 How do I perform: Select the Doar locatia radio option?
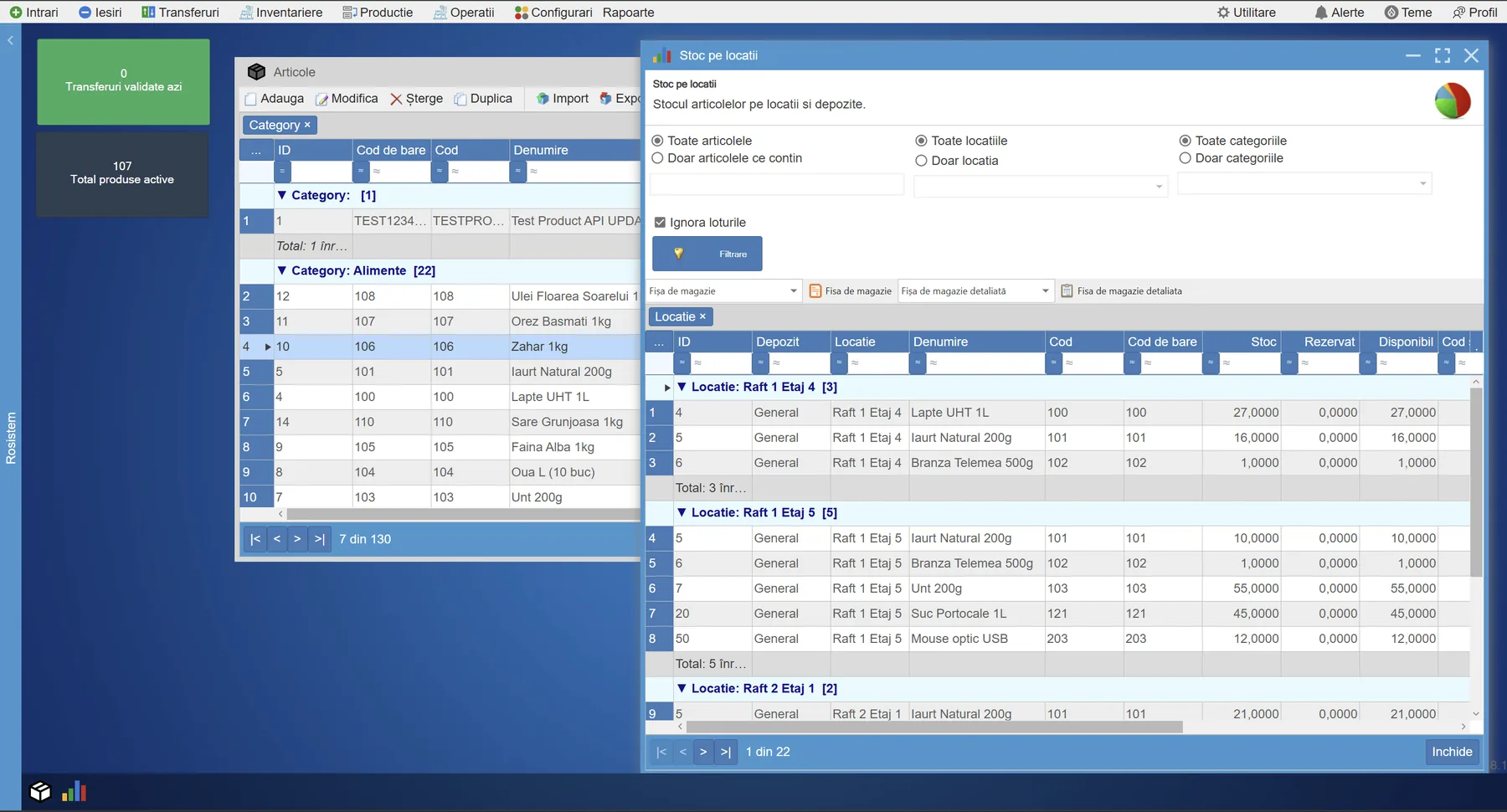(921, 161)
